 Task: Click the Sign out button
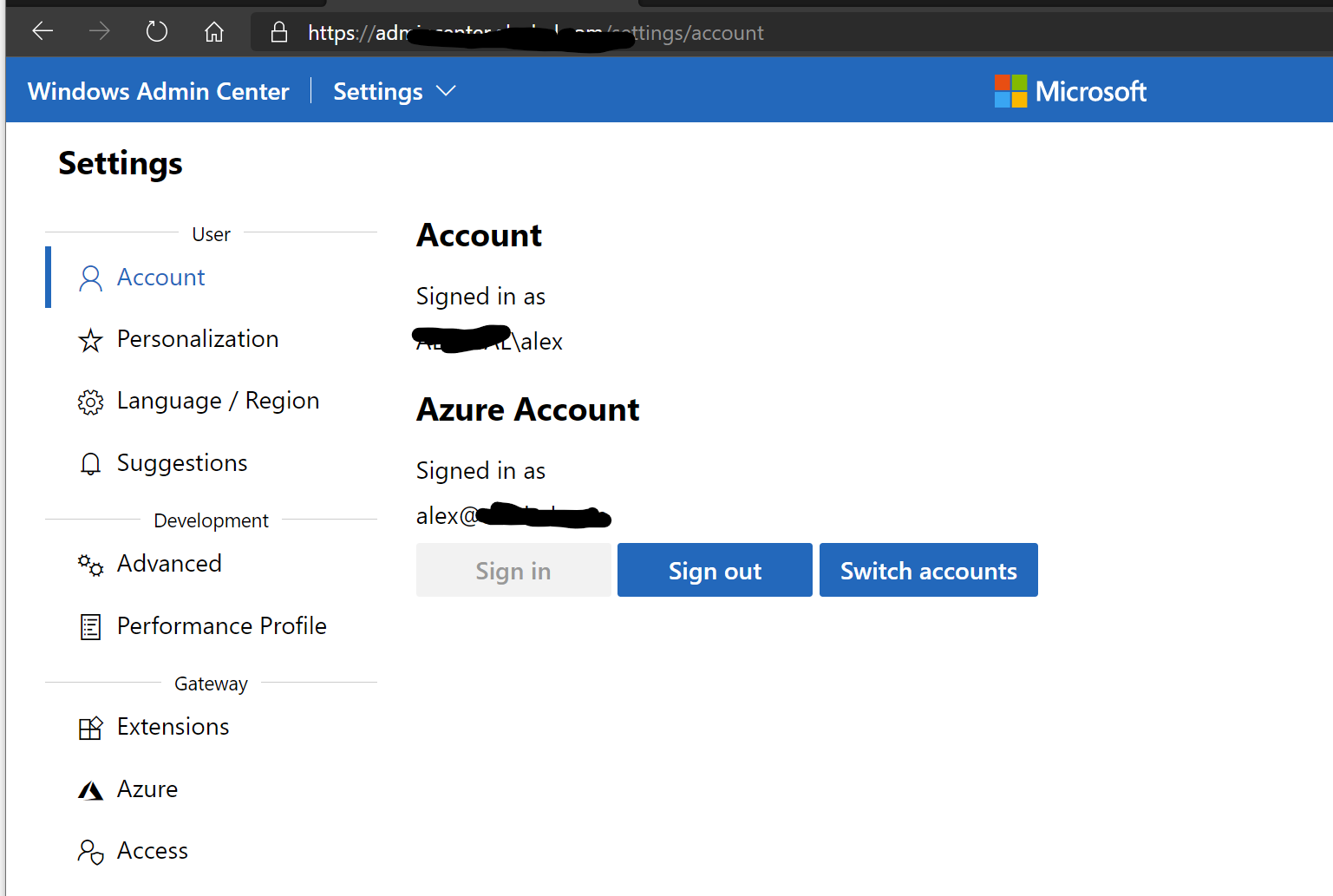pos(714,570)
